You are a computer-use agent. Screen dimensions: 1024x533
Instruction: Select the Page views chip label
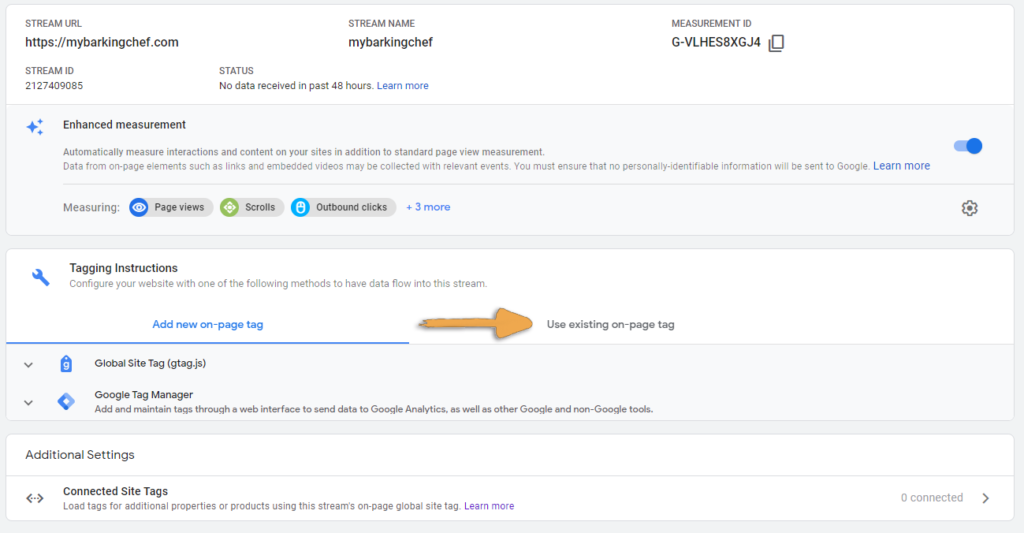click(x=179, y=207)
